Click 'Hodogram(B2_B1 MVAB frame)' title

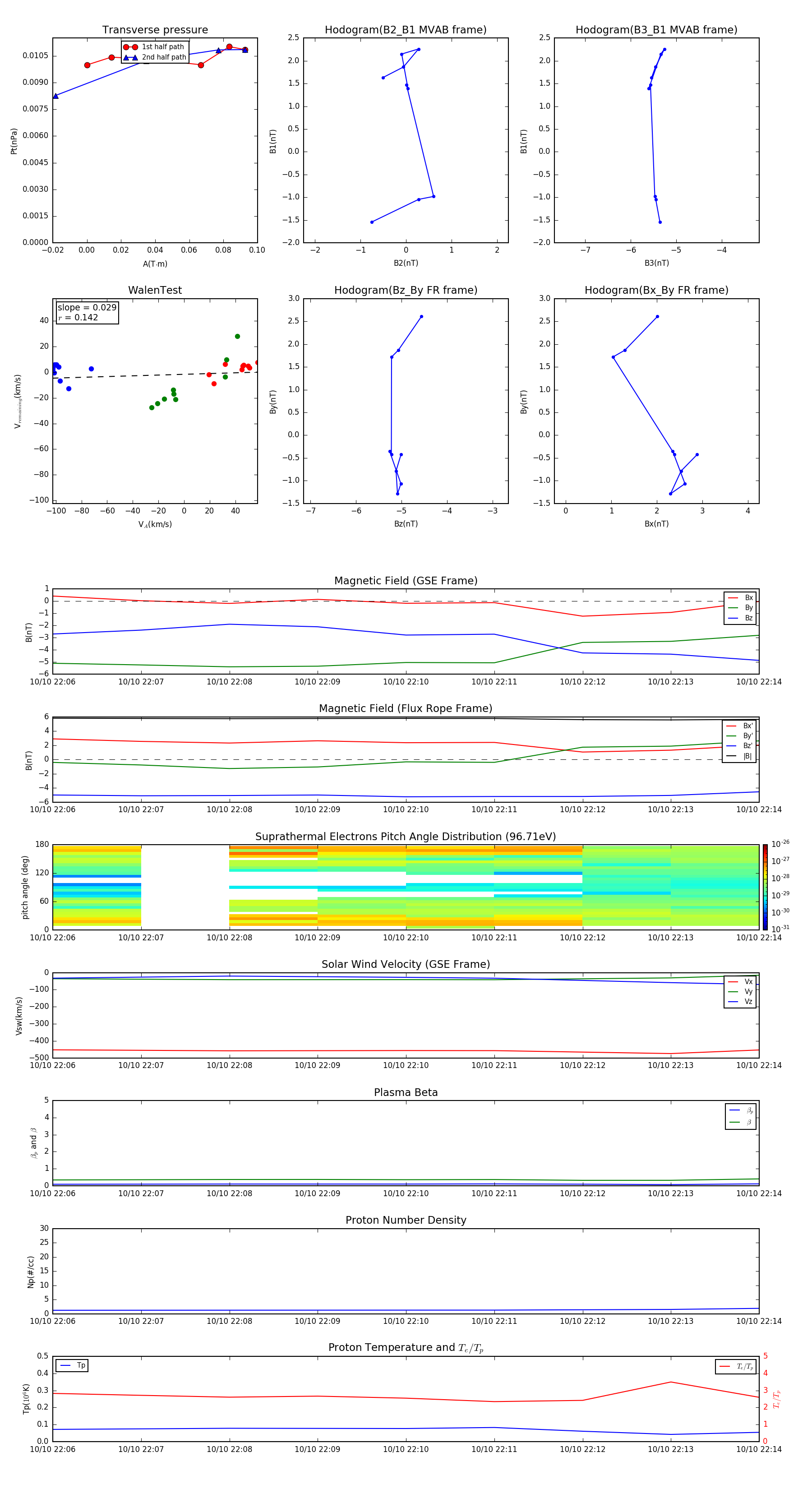406,30
